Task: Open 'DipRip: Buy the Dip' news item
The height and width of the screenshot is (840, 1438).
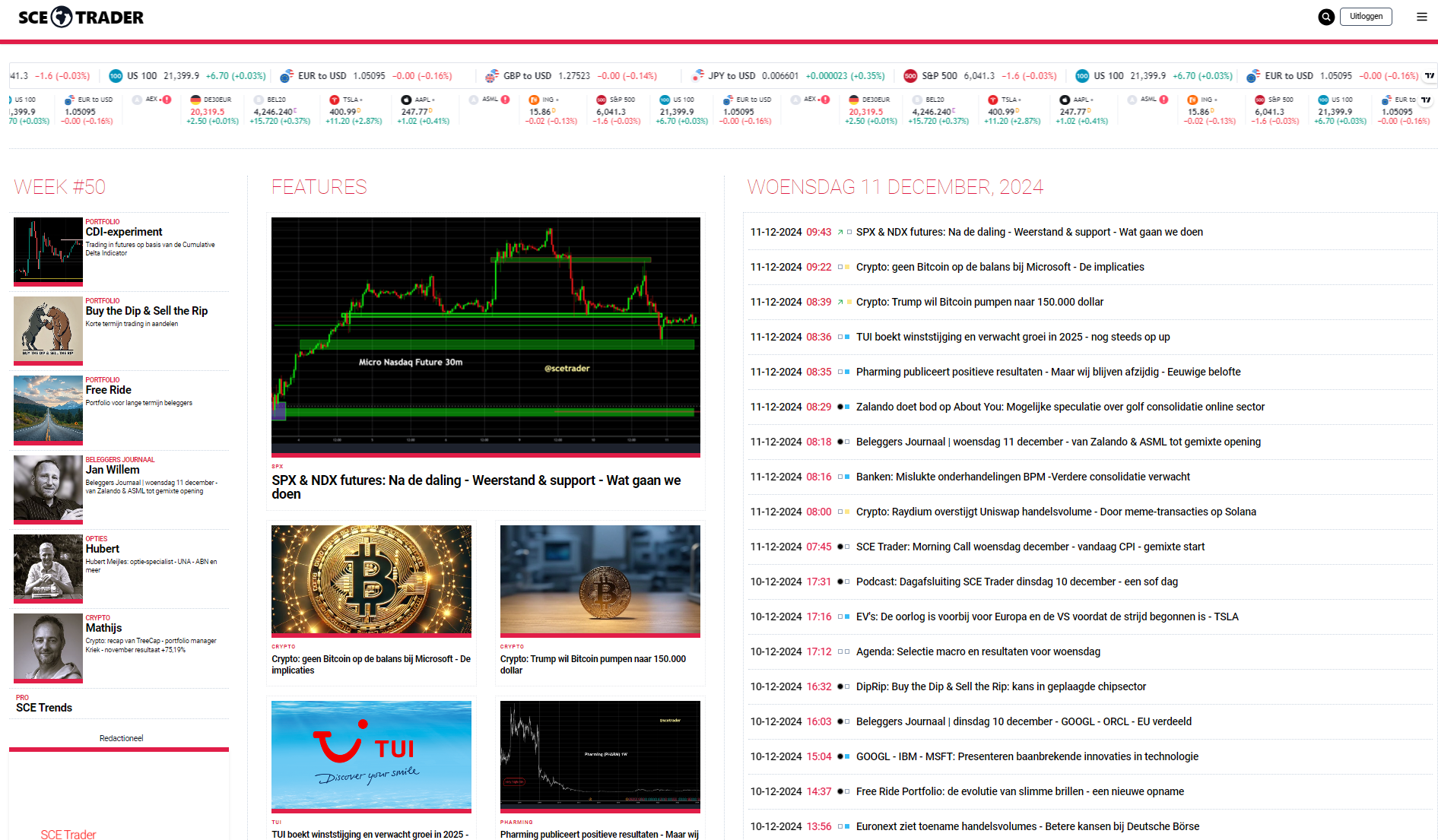Action: point(1001,687)
